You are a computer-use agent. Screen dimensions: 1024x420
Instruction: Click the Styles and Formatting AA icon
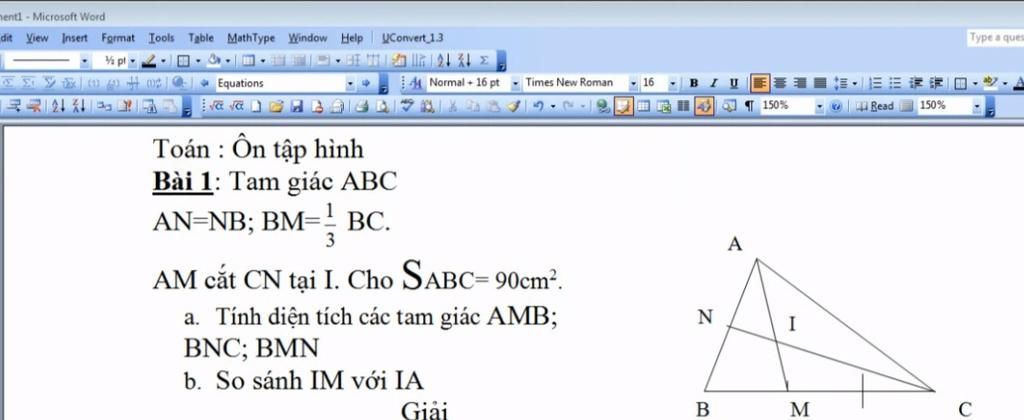[415, 83]
